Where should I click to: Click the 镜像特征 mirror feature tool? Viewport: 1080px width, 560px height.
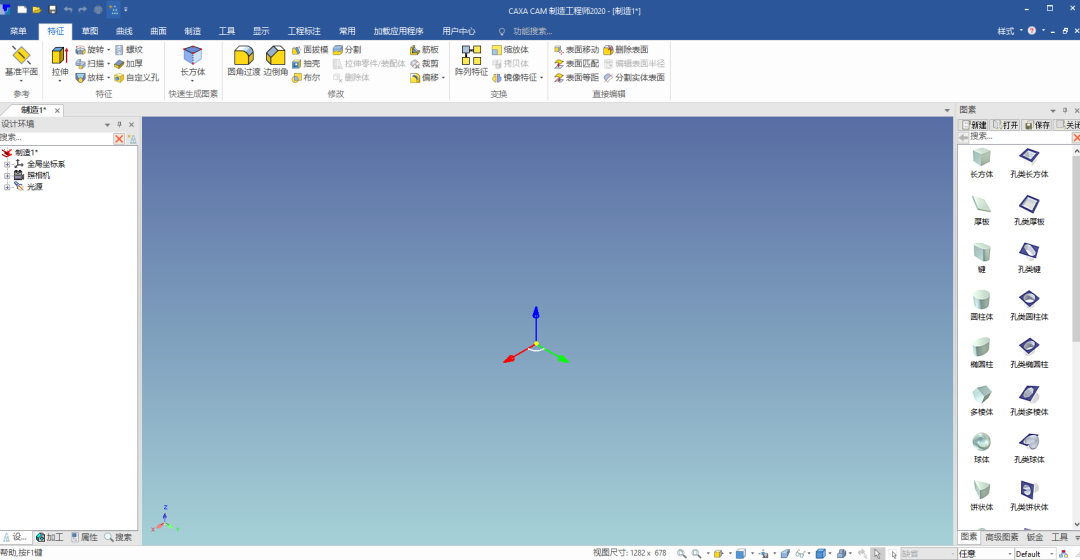(x=515, y=78)
